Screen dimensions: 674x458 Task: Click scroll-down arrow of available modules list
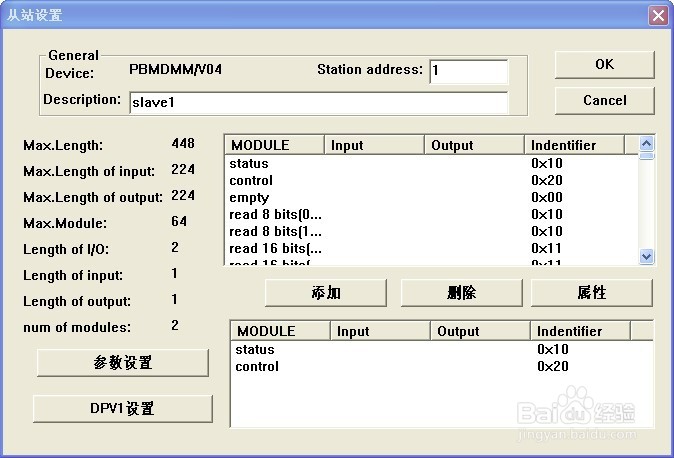646,257
